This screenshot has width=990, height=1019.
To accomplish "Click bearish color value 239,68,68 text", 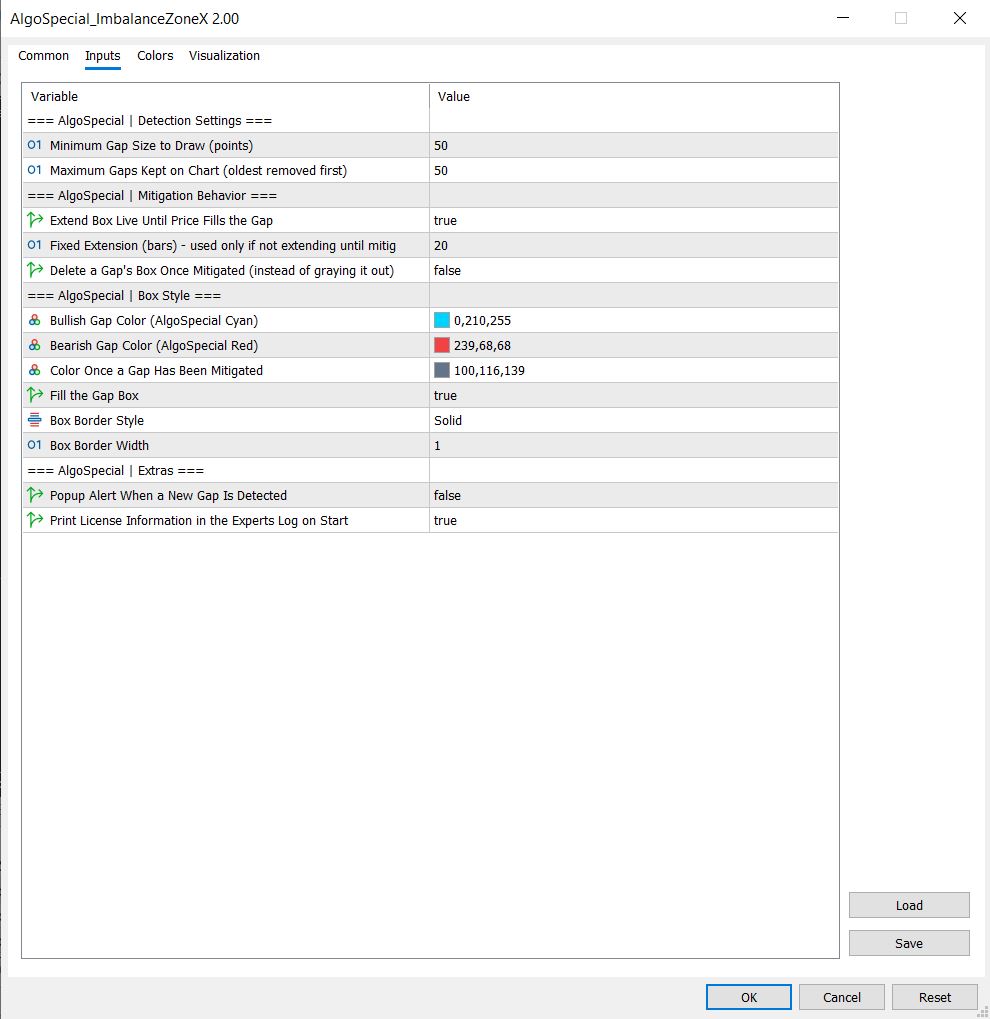I will coord(482,346).
